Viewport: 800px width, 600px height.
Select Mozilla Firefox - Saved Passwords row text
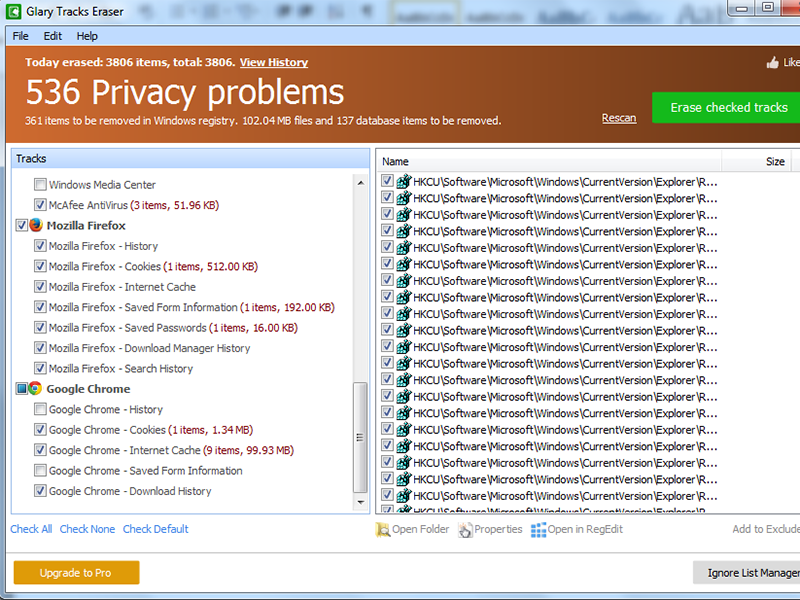[173, 328]
